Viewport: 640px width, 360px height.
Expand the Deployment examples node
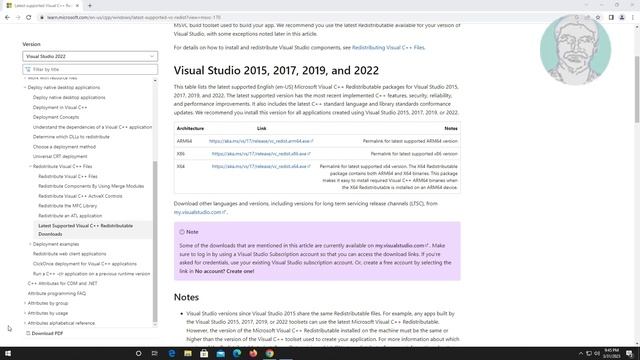click(30, 244)
